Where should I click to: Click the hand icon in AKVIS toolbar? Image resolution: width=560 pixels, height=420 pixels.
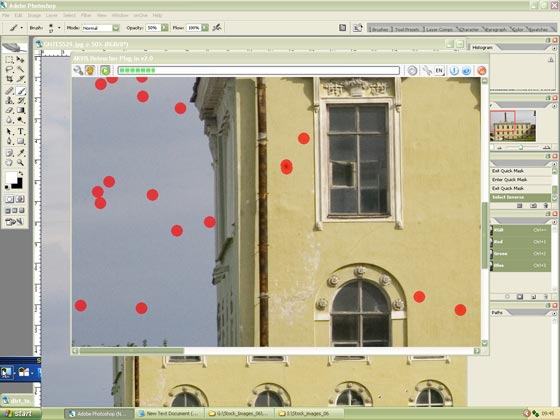90,70
